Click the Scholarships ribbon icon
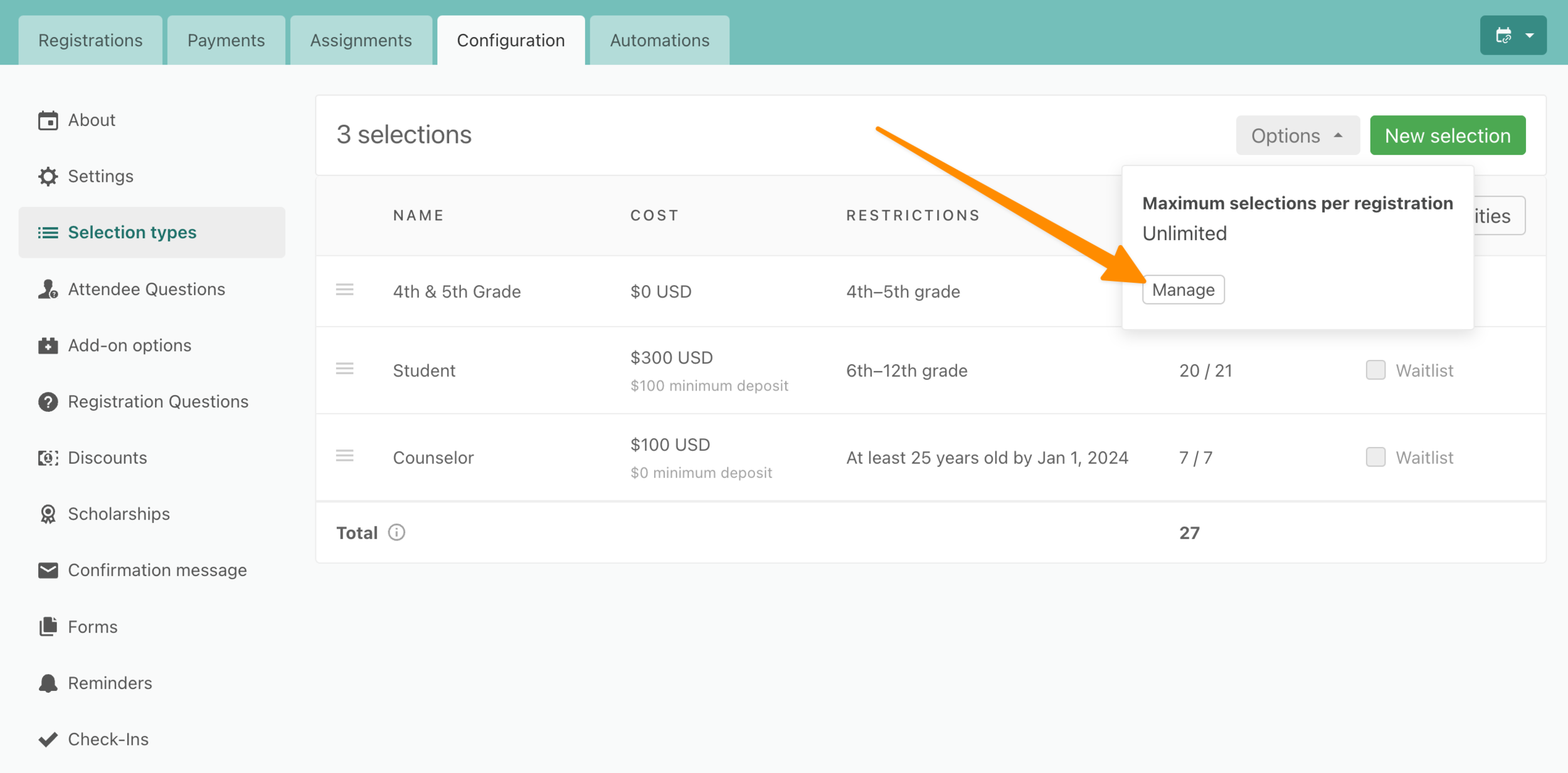The image size is (1568, 773). [x=48, y=514]
